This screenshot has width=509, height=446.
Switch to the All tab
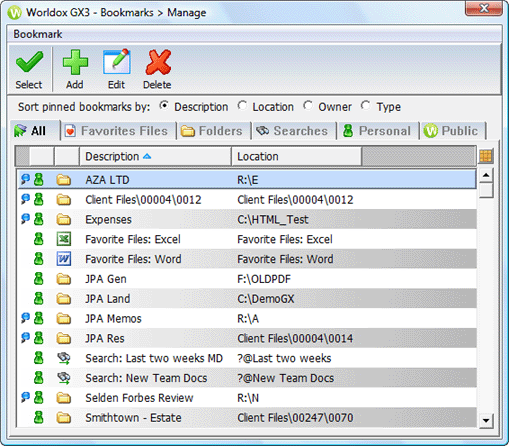click(x=35, y=131)
